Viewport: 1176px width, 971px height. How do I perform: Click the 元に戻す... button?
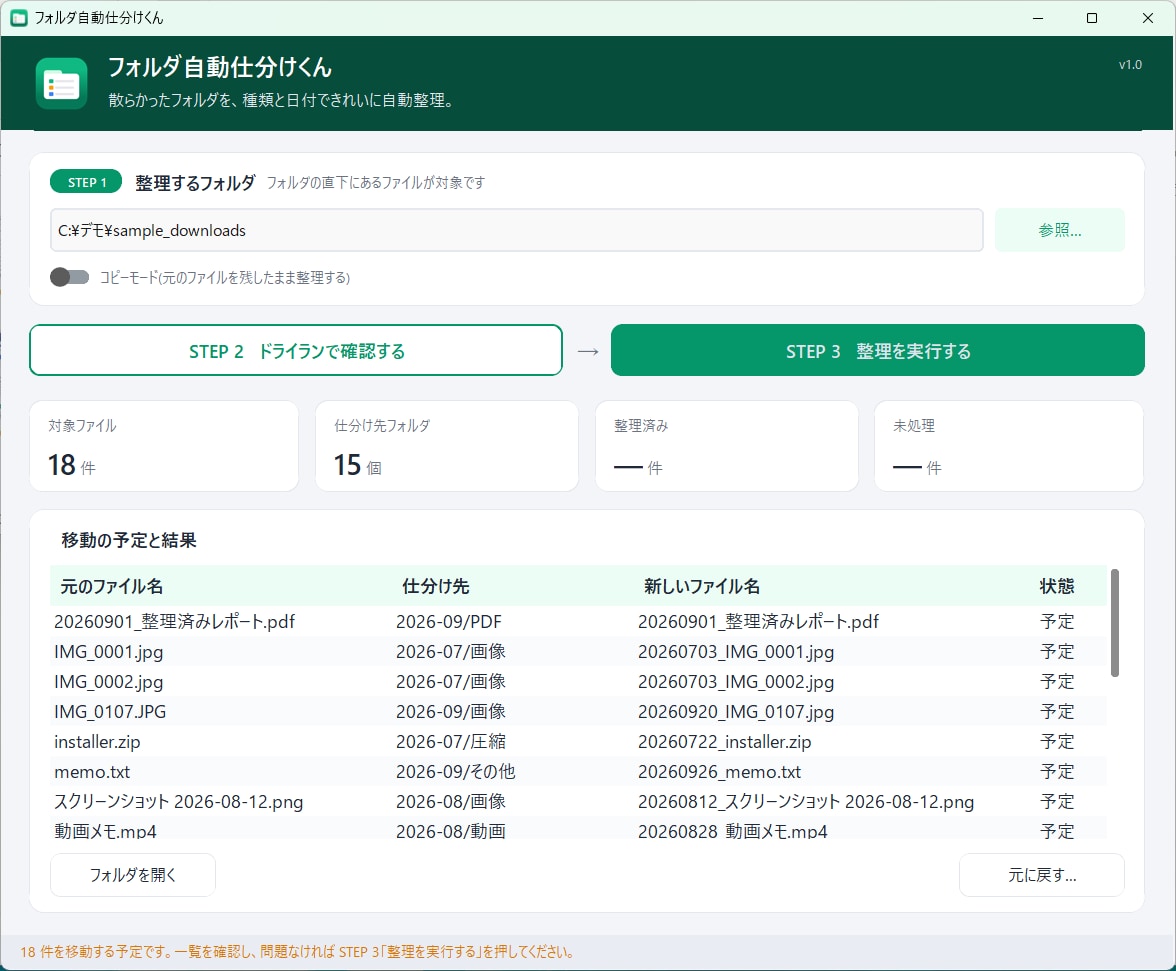(1042, 875)
